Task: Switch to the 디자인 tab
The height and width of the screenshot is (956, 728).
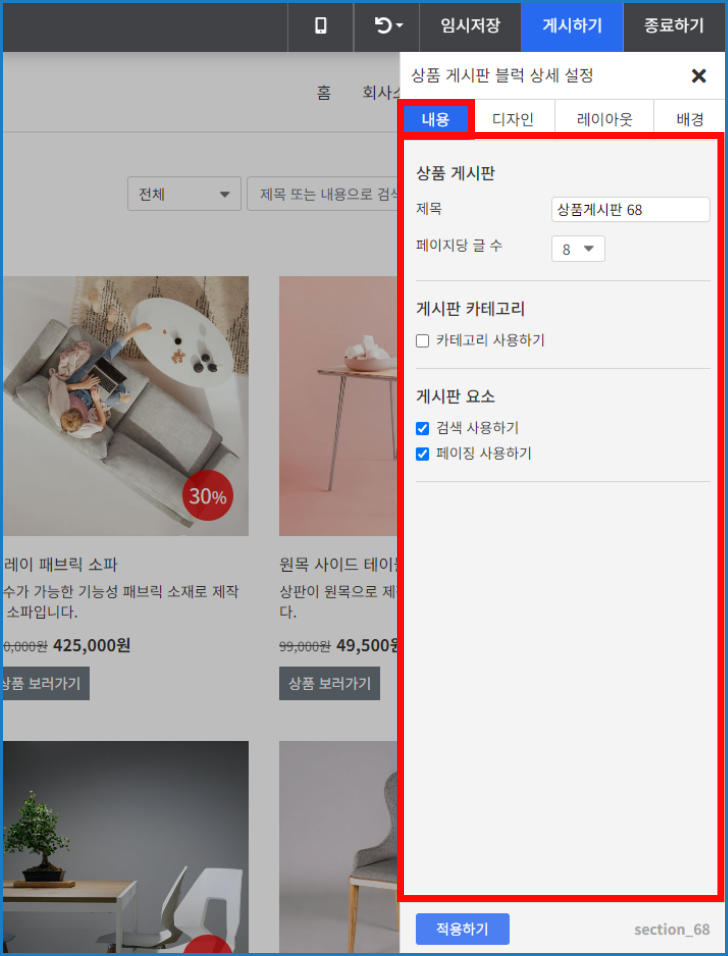Action: tap(513, 120)
